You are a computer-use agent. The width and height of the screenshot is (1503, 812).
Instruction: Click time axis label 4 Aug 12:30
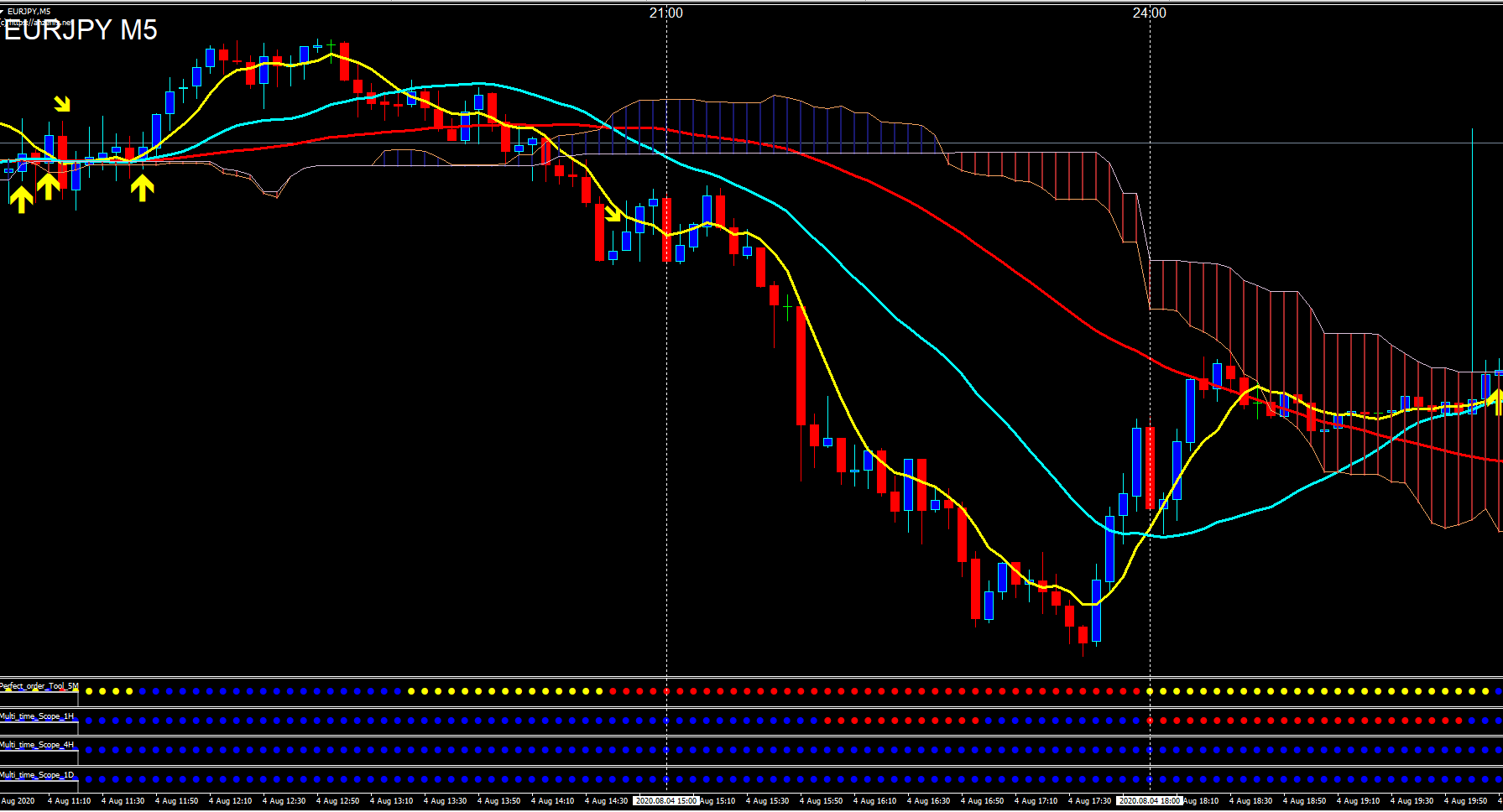(284, 801)
